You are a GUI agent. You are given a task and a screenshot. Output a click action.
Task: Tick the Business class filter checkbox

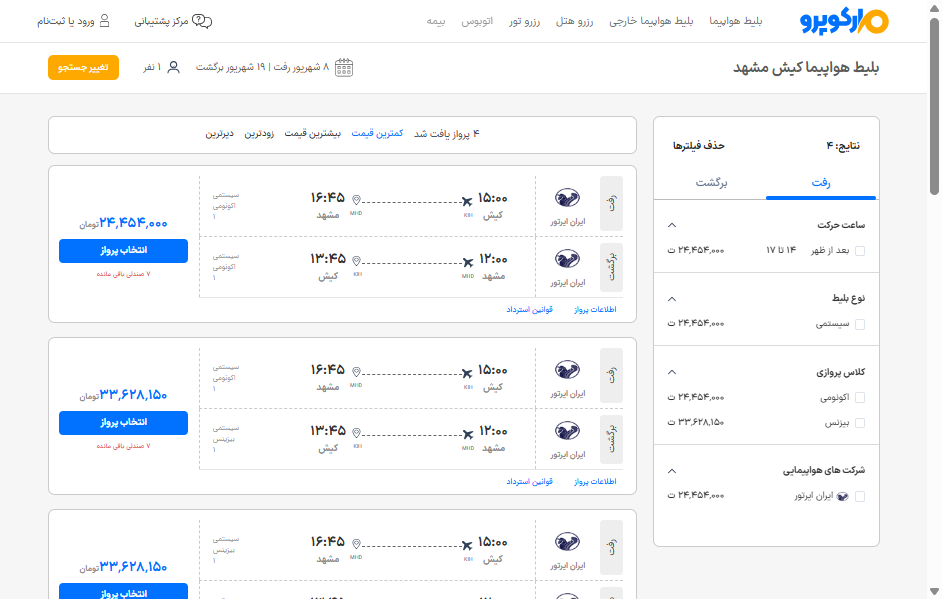(860, 423)
